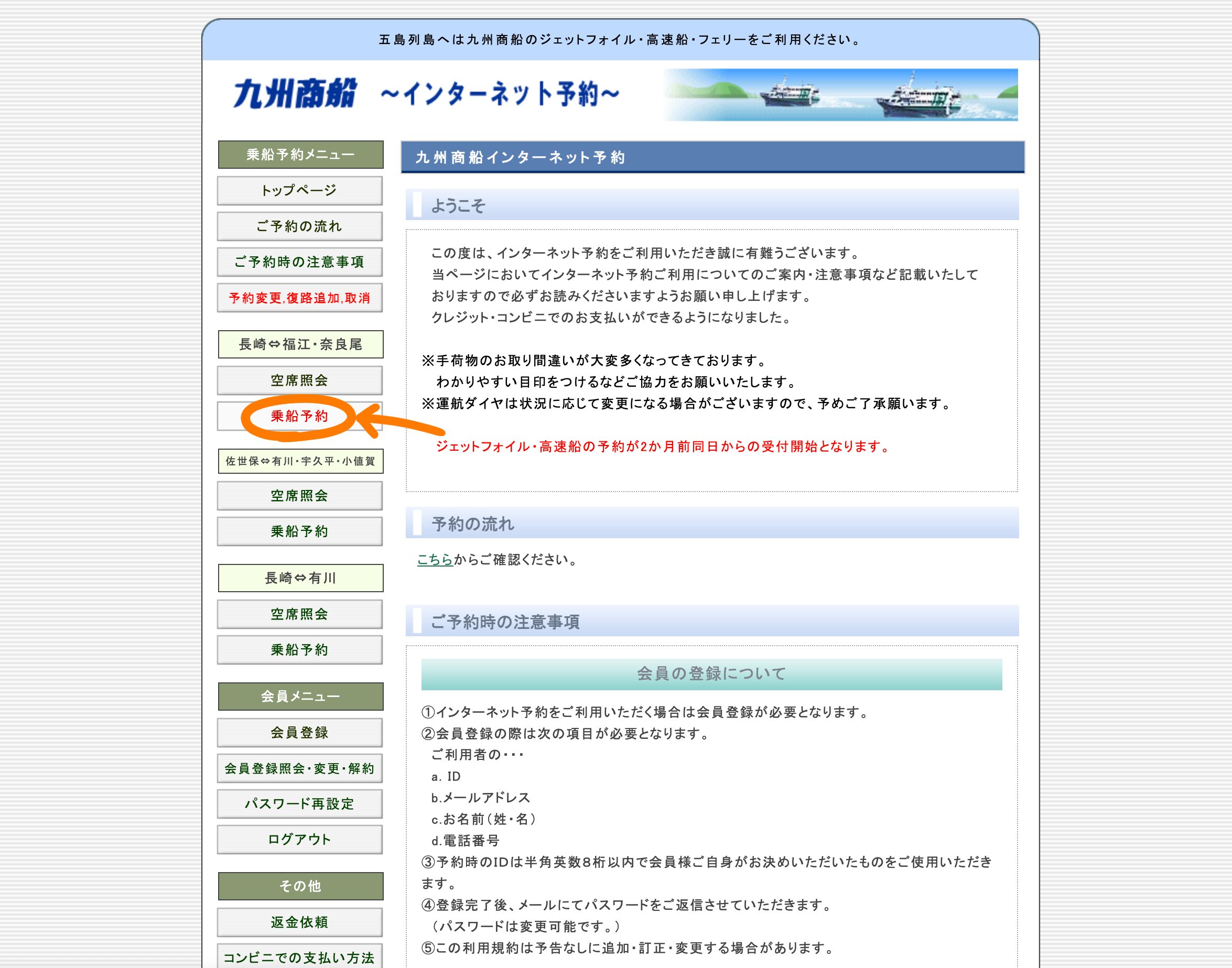Click the 佐世保⇔有川・宇久平・小値賀 route label
Screen dimensions: 1232x968
[300, 461]
